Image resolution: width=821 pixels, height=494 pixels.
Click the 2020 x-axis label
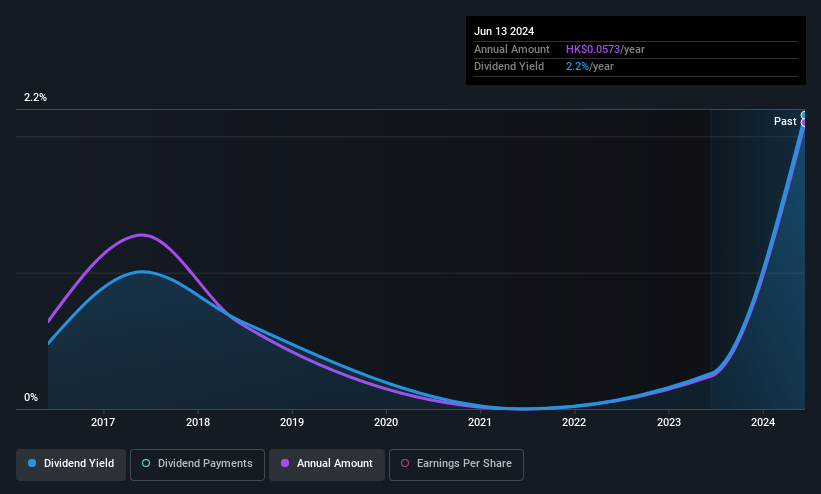coord(386,422)
